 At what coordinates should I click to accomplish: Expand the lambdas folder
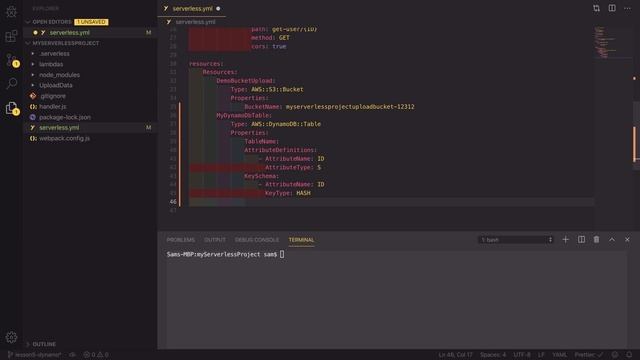51,64
